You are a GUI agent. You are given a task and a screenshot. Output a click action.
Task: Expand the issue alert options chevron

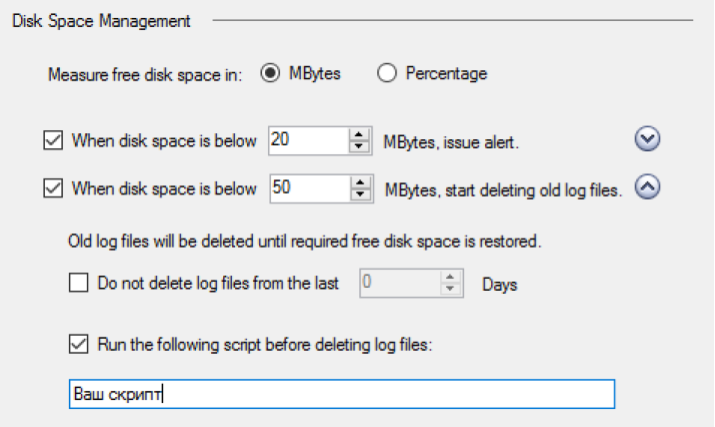coord(649,140)
